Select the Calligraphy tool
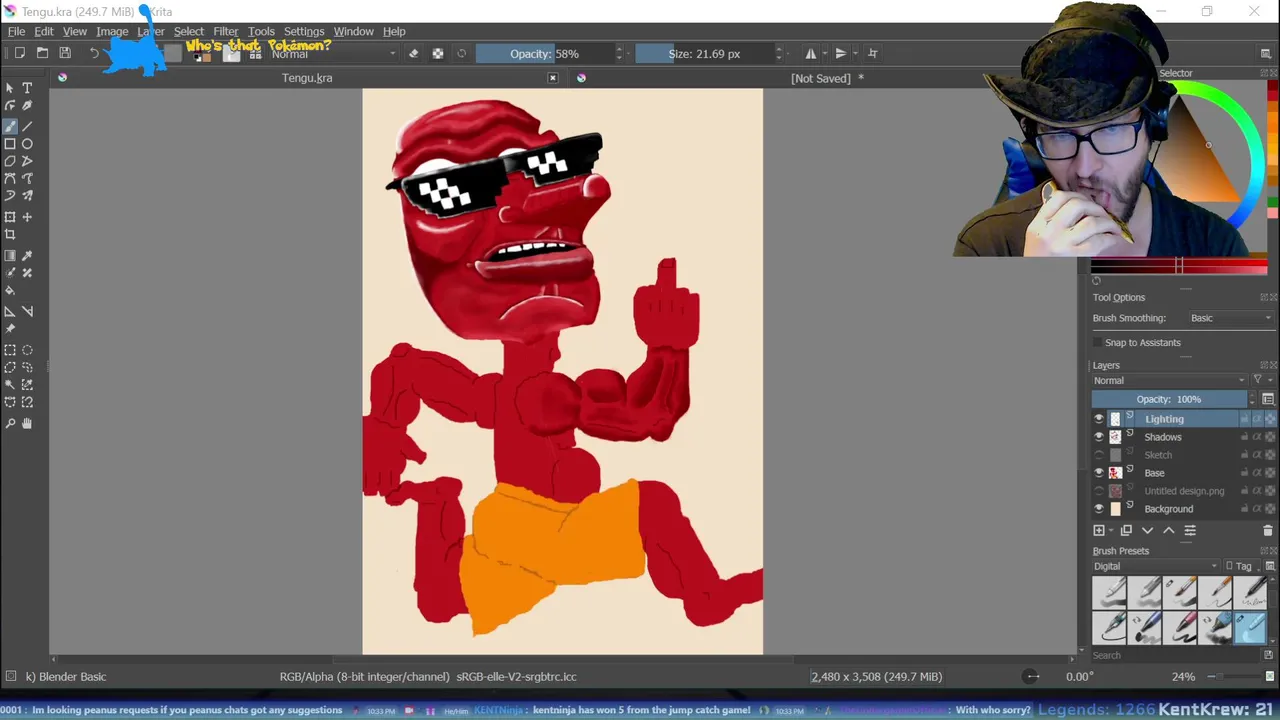Image resolution: width=1280 pixels, height=720 pixels. pos(27,105)
